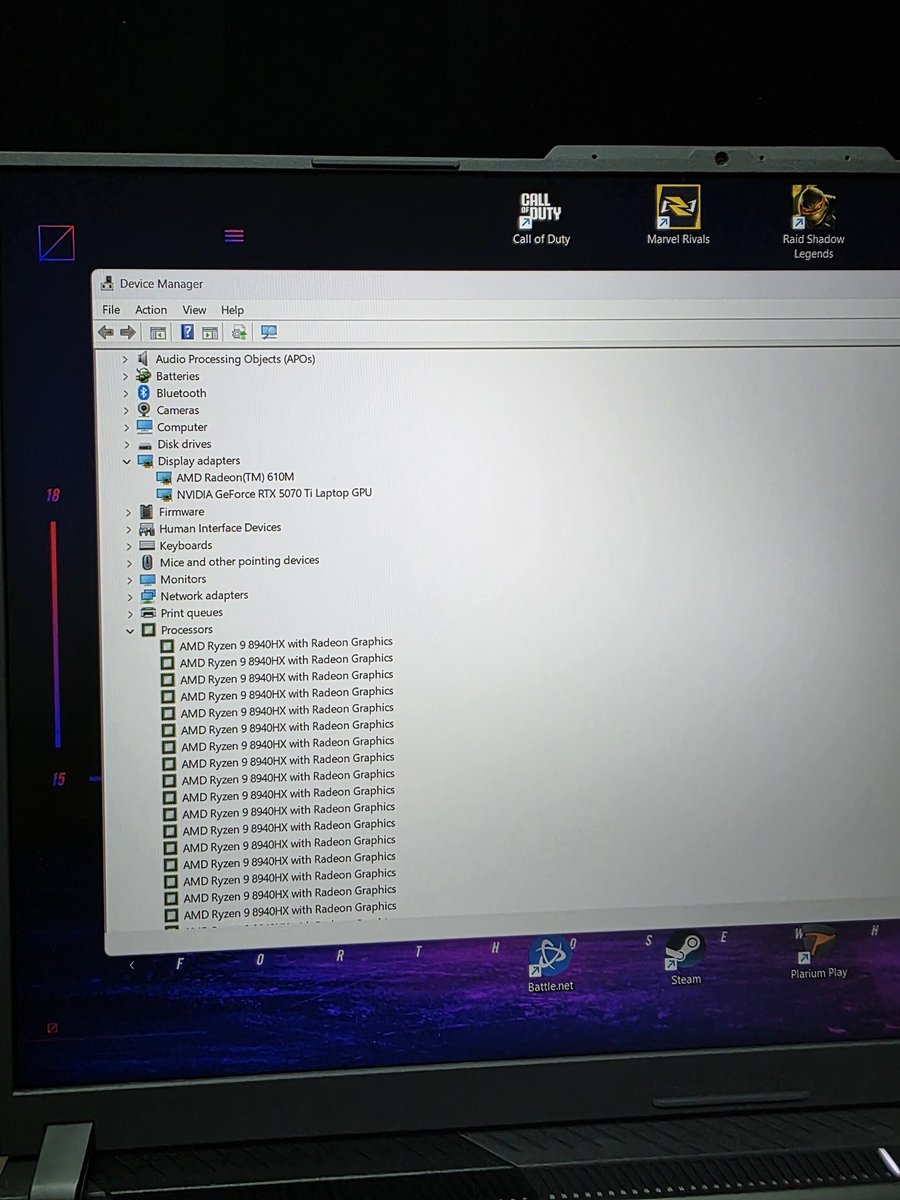Expand the Network adapters chevron
The width and height of the screenshot is (900, 1200).
[x=129, y=596]
